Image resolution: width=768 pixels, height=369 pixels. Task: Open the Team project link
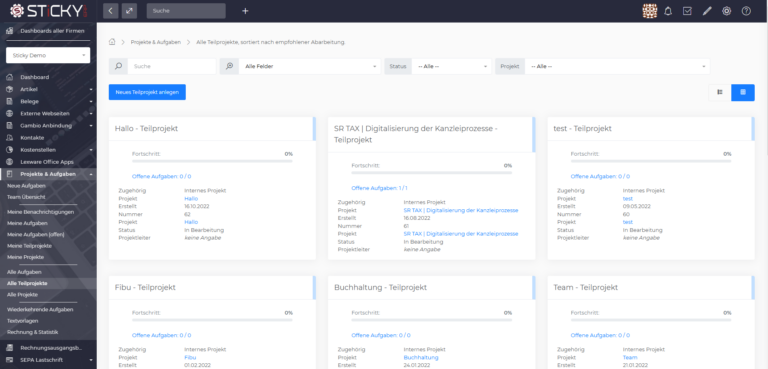pyautogui.click(x=630, y=357)
